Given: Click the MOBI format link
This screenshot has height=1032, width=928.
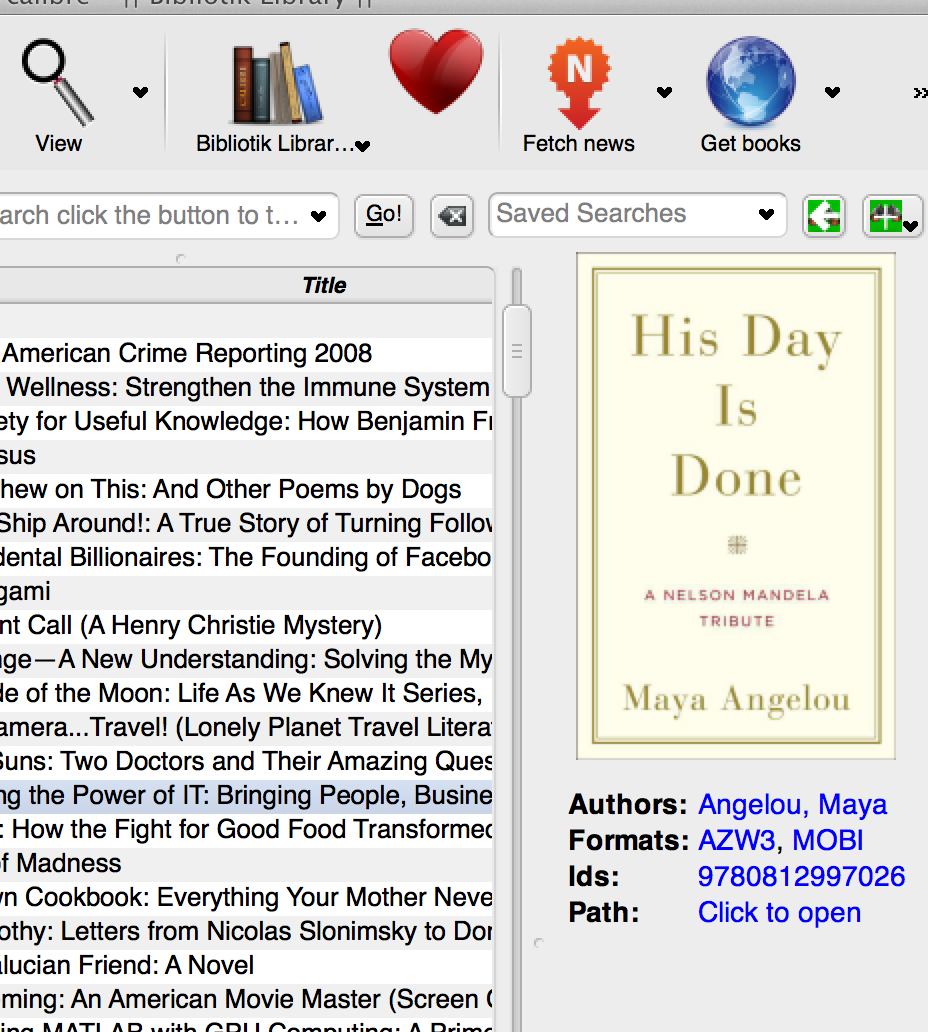Looking at the screenshot, I should [827, 840].
